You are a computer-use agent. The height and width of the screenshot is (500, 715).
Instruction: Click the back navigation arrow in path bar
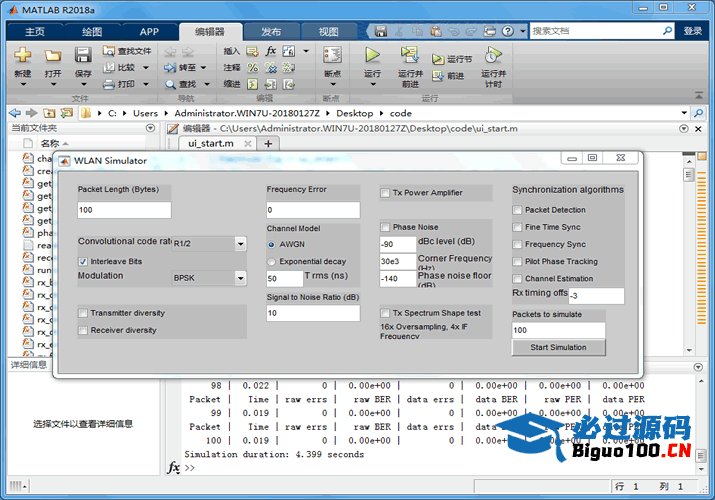(x=15, y=113)
